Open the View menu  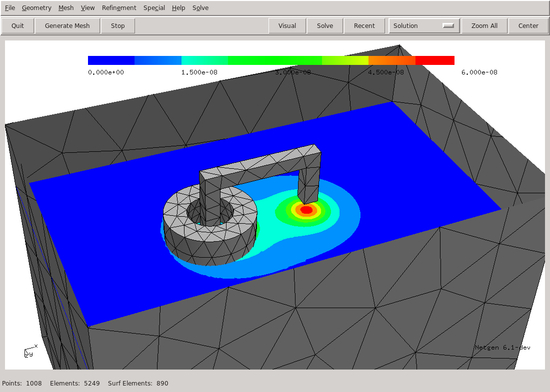click(x=88, y=8)
